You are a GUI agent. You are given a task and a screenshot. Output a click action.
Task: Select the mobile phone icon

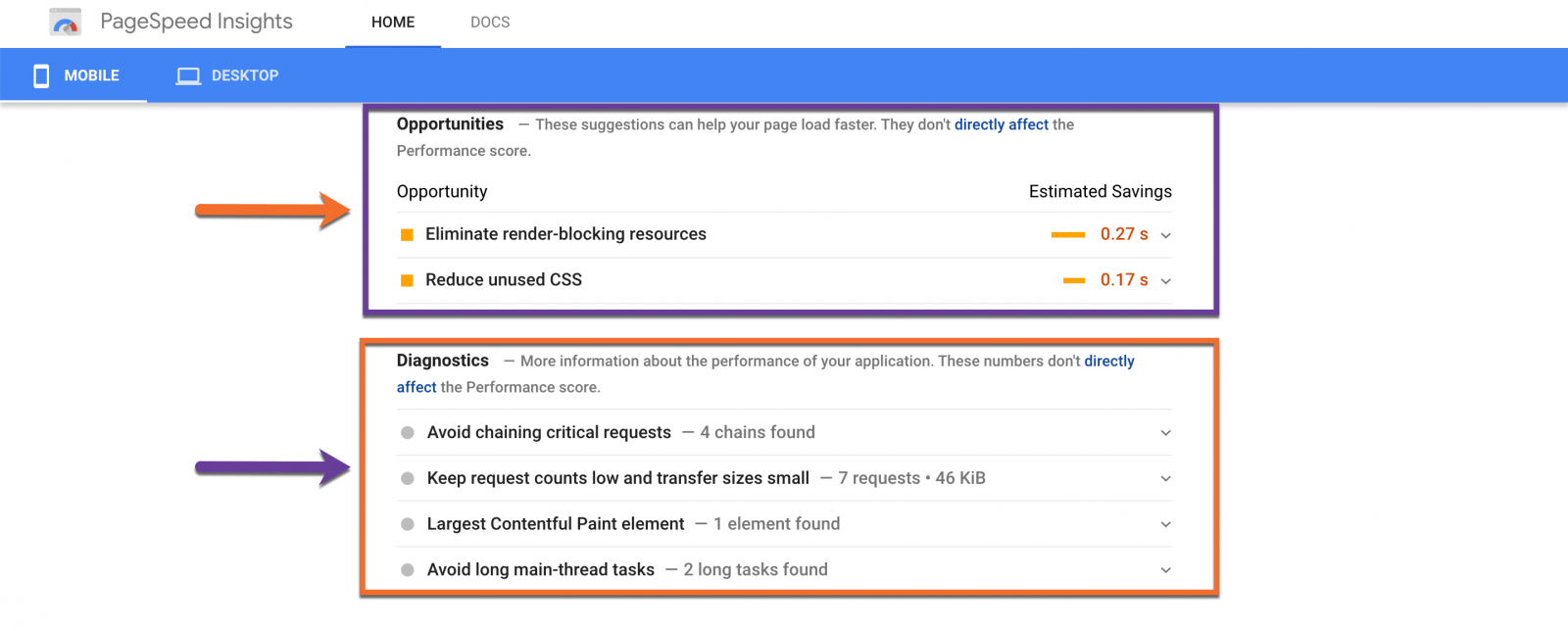coord(41,74)
